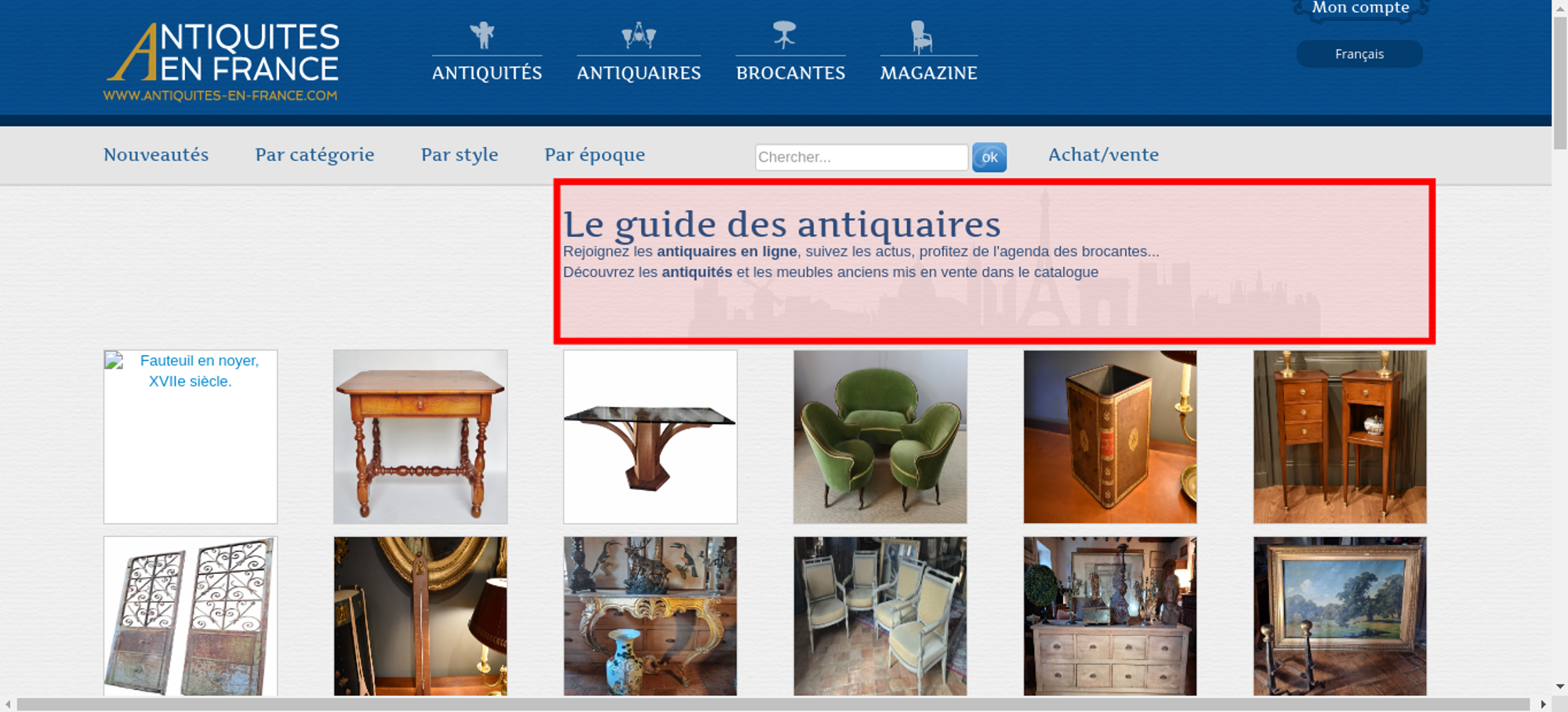
Task: Click the pedestal table icon above Brocantes
Action: click(784, 35)
